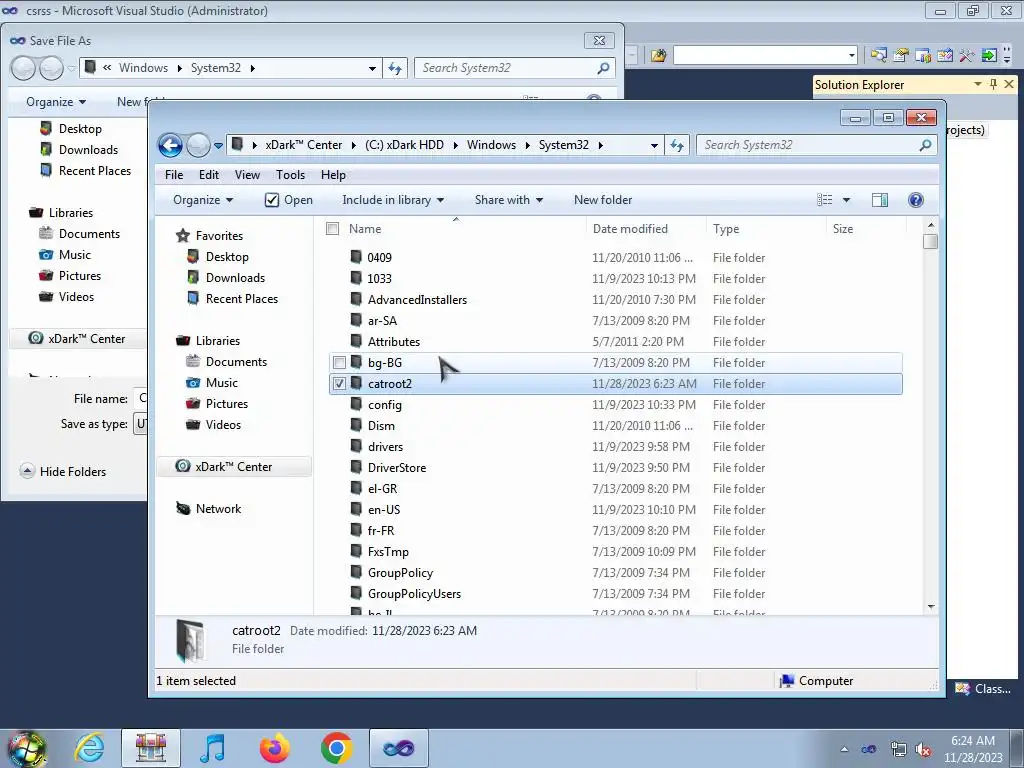Click the vertical scrollbar down arrow in file list
The image size is (1024, 768).
tap(931, 607)
